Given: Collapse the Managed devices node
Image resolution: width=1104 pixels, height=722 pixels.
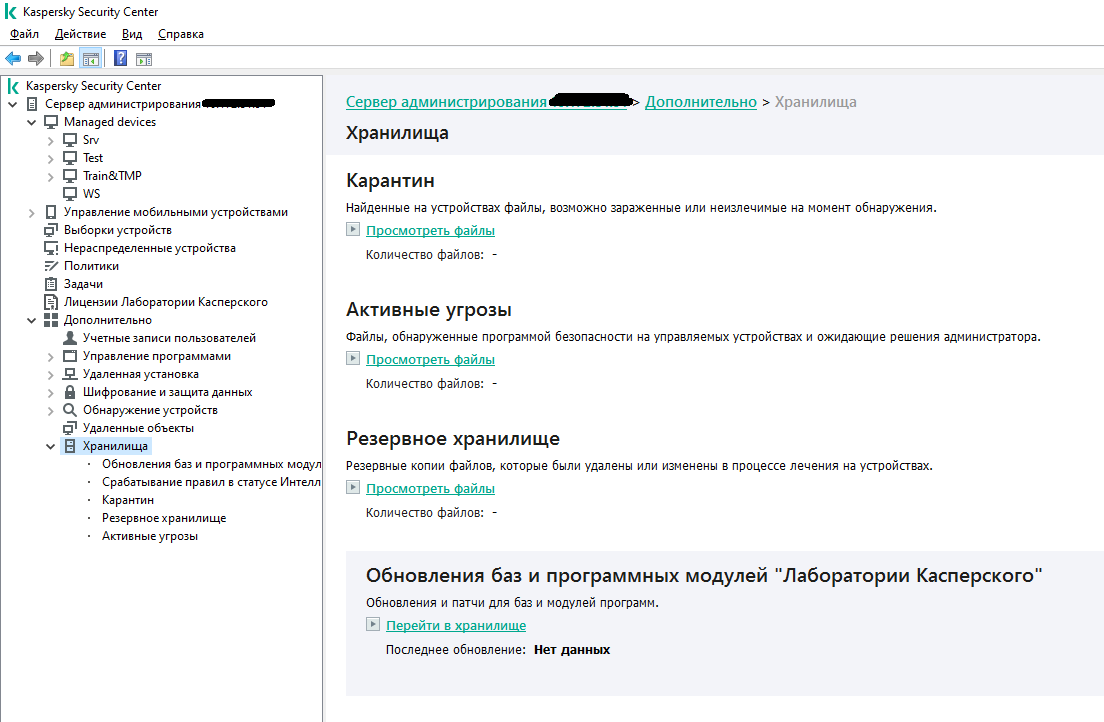Looking at the screenshot, I should pos(31,123).
